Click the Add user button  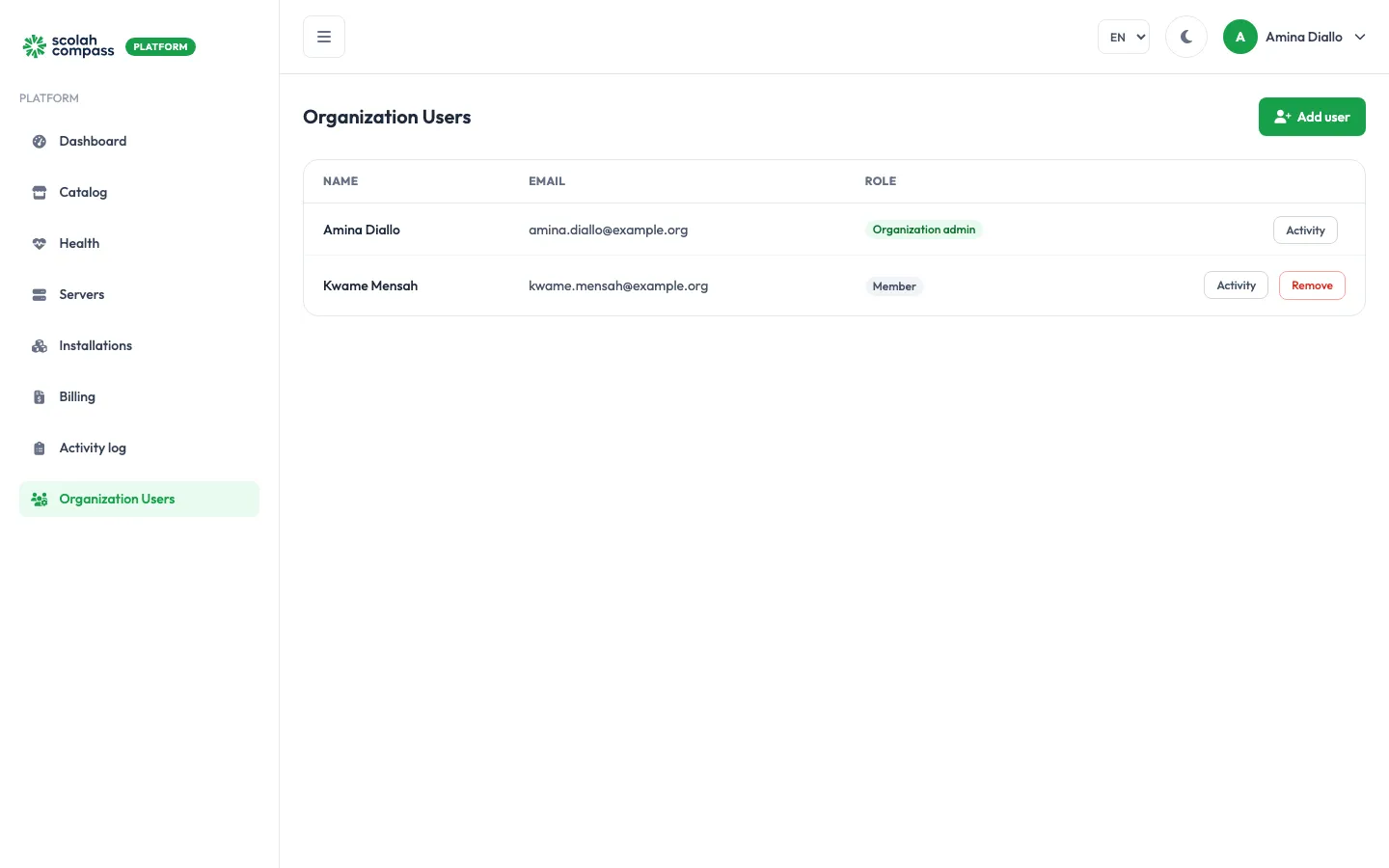pos(1312,117)
